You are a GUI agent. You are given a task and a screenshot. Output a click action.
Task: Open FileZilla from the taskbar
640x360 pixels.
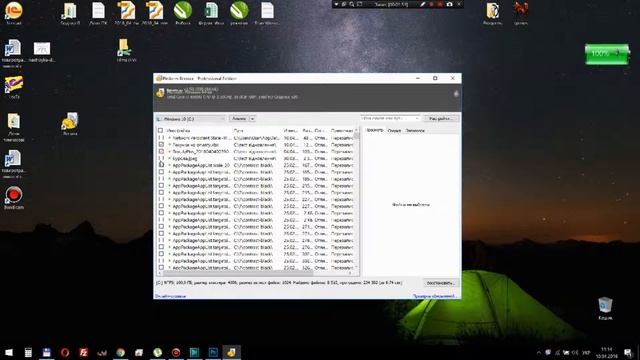click(84, 352)
